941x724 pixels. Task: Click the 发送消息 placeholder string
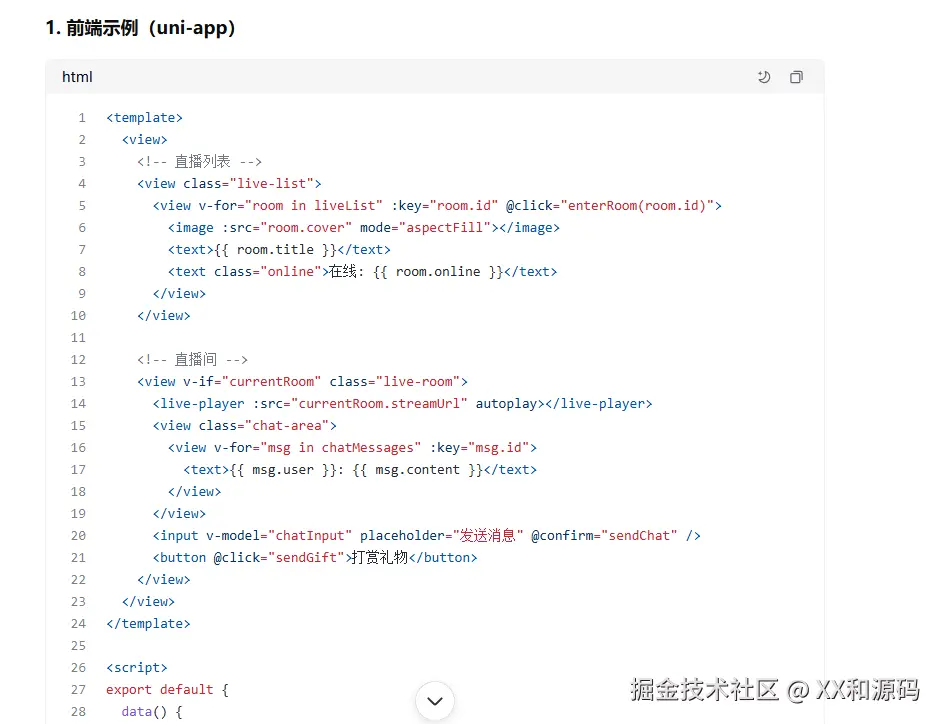click(488, 536)
